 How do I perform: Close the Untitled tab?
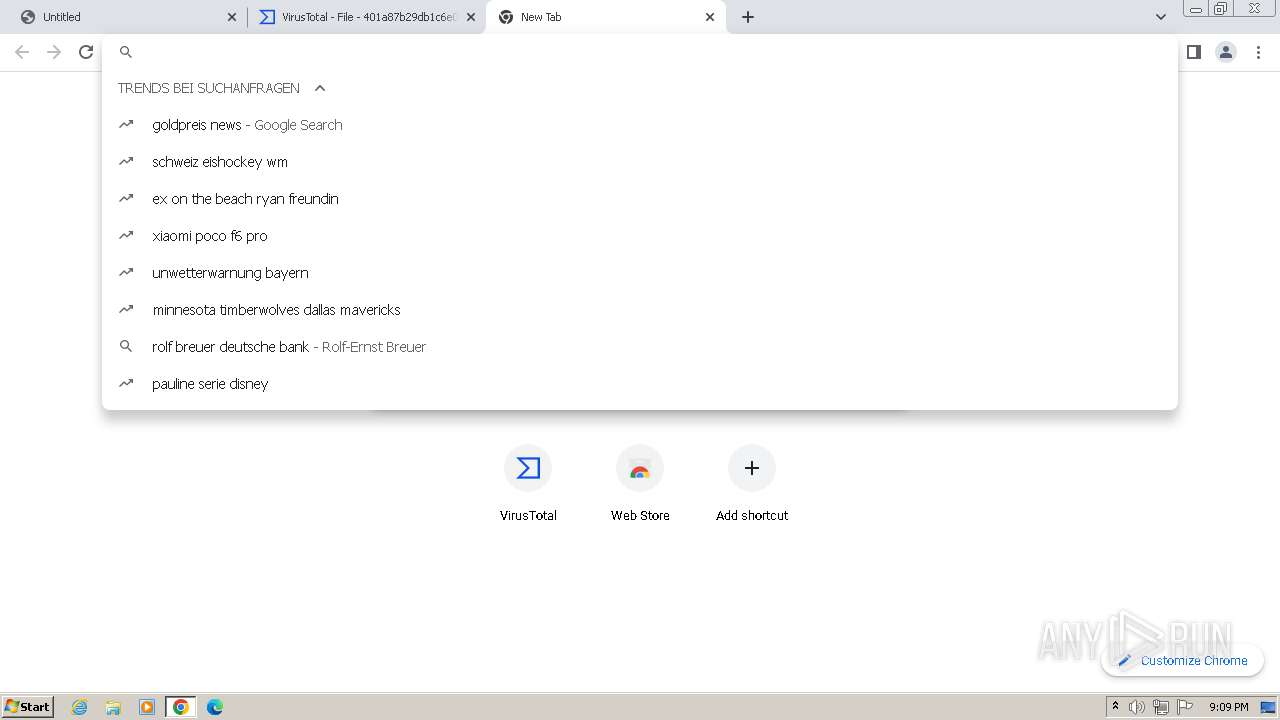click(x=232, y=17)
